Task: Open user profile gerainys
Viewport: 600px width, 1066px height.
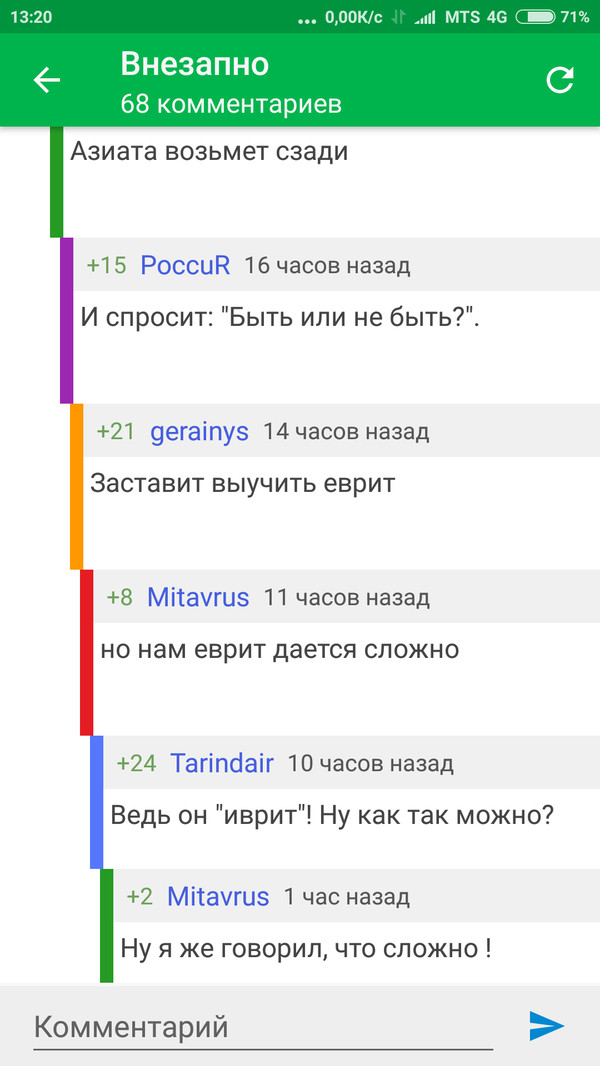Action: (x=199, y=431)
